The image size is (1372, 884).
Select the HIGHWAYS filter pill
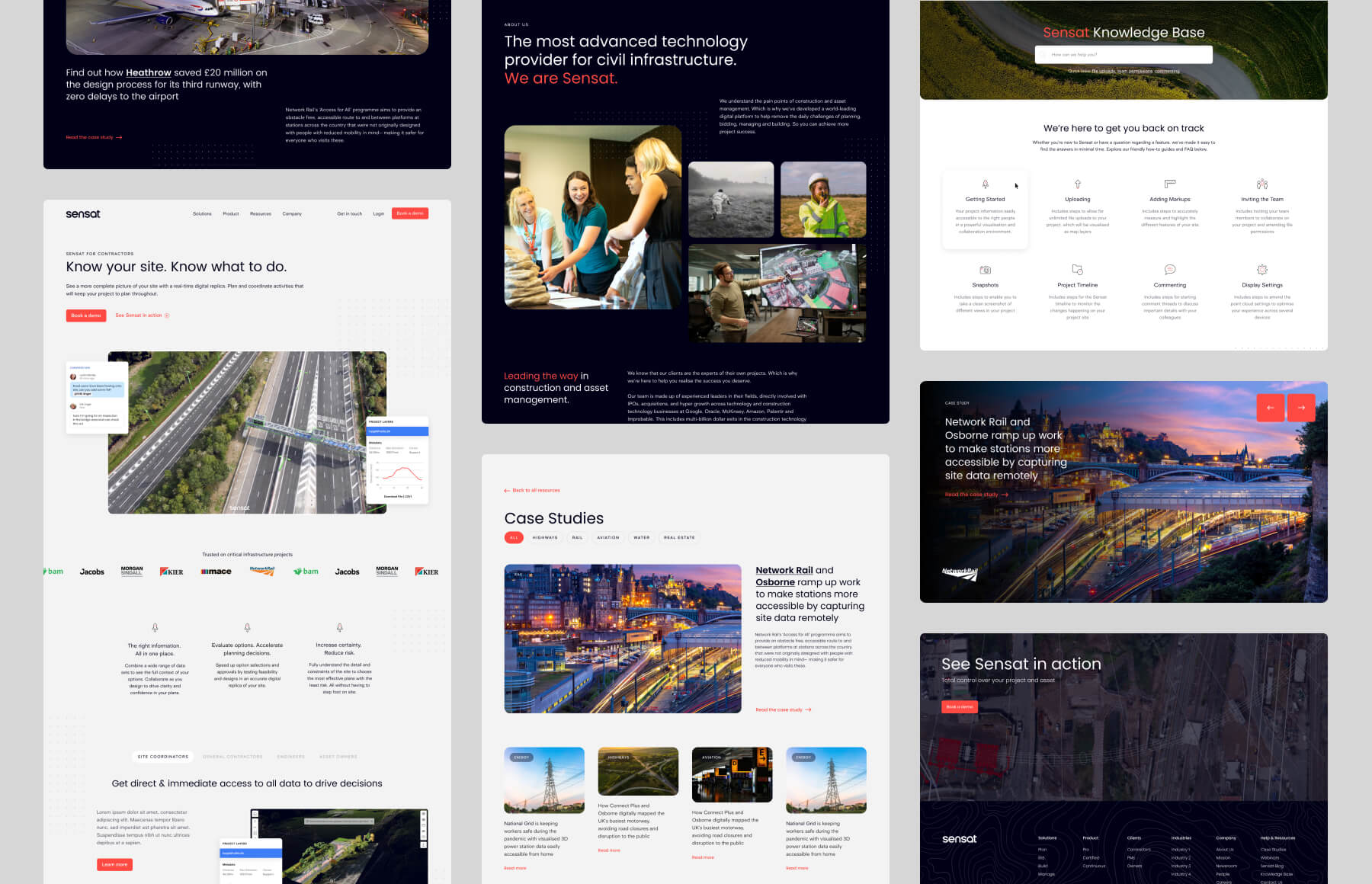pos(545,538)
